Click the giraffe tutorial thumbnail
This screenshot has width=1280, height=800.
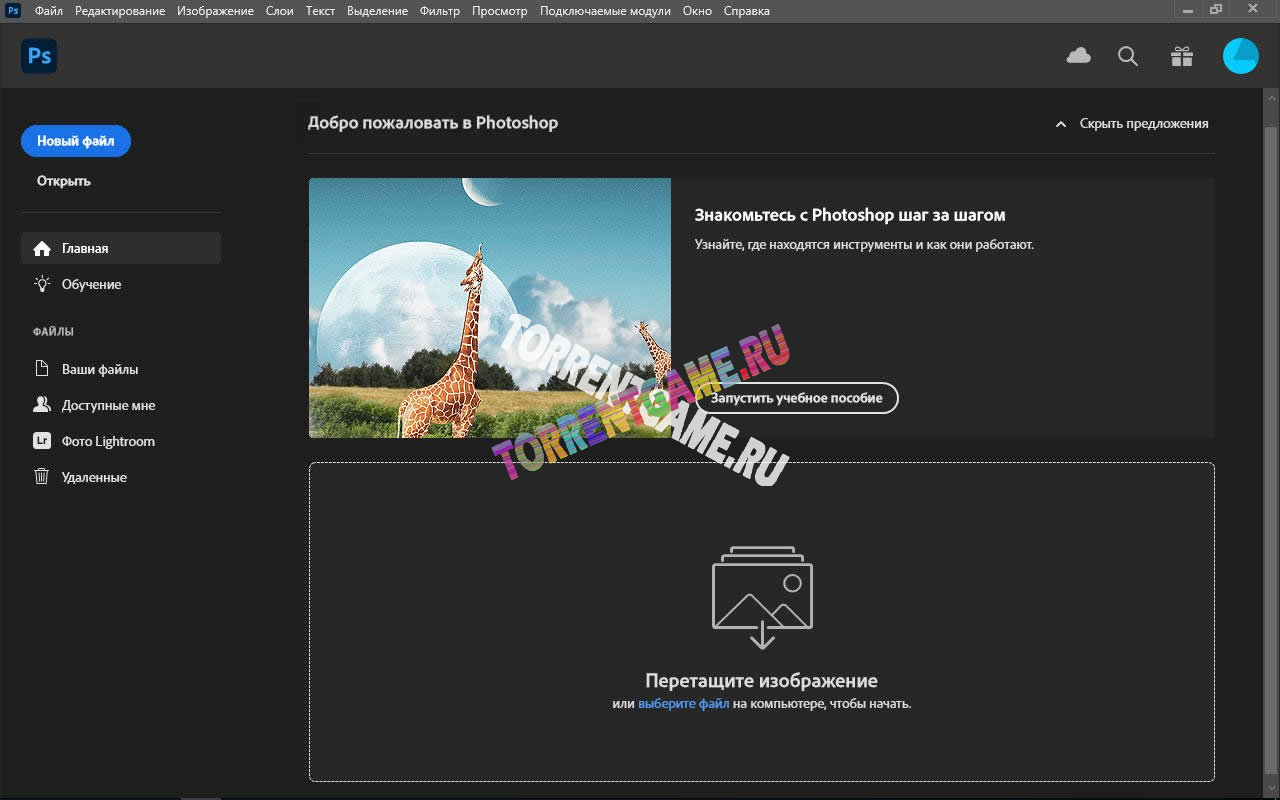(x=490, y=308)
